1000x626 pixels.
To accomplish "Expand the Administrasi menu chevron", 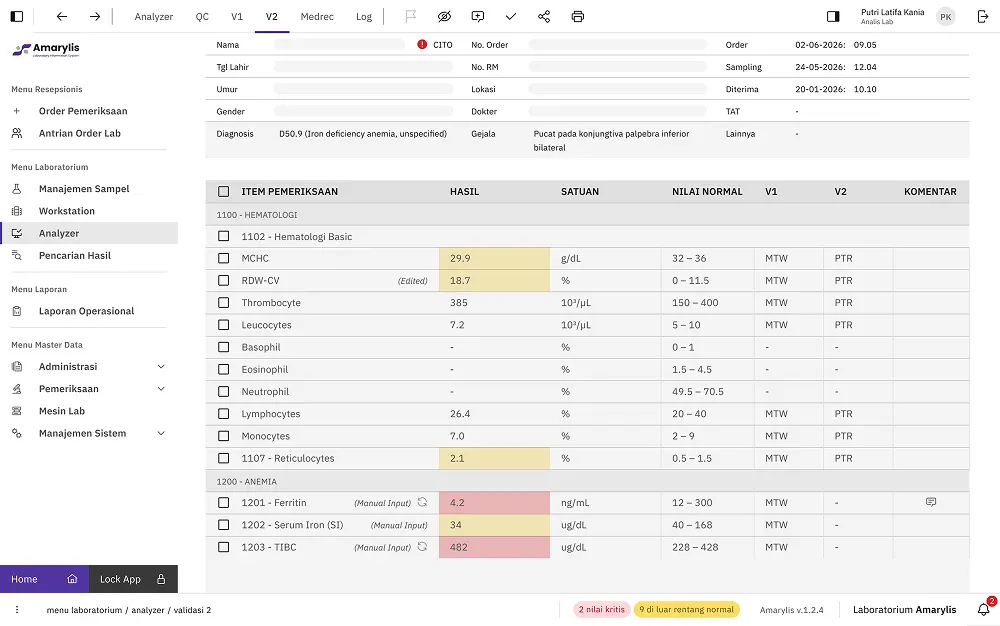I will [x=161, y=367].
